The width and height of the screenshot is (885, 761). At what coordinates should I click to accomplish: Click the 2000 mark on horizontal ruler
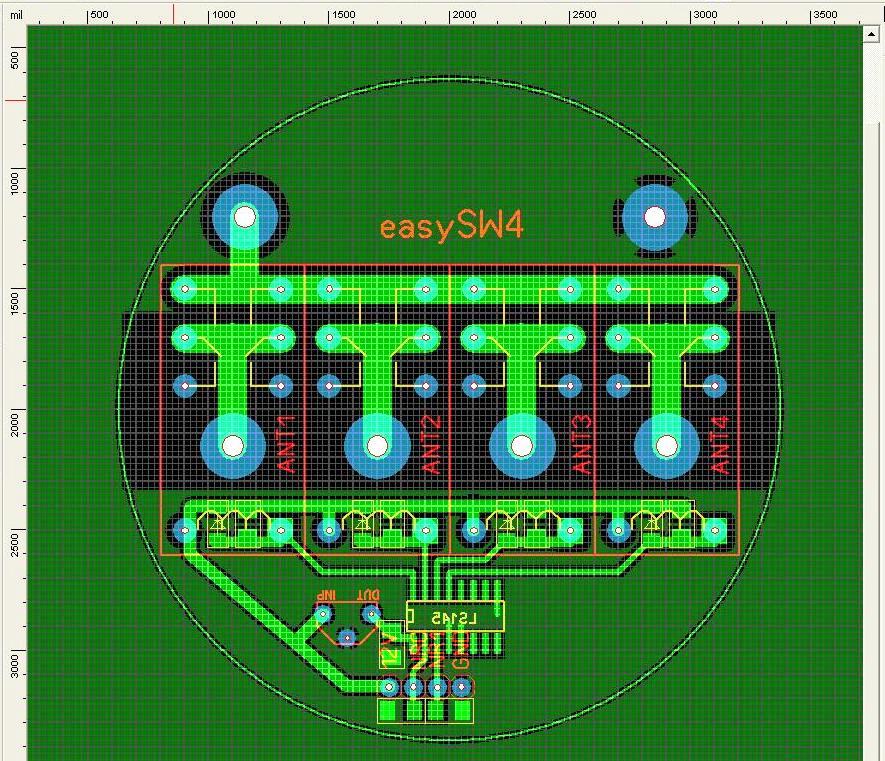tap(463, 15)
